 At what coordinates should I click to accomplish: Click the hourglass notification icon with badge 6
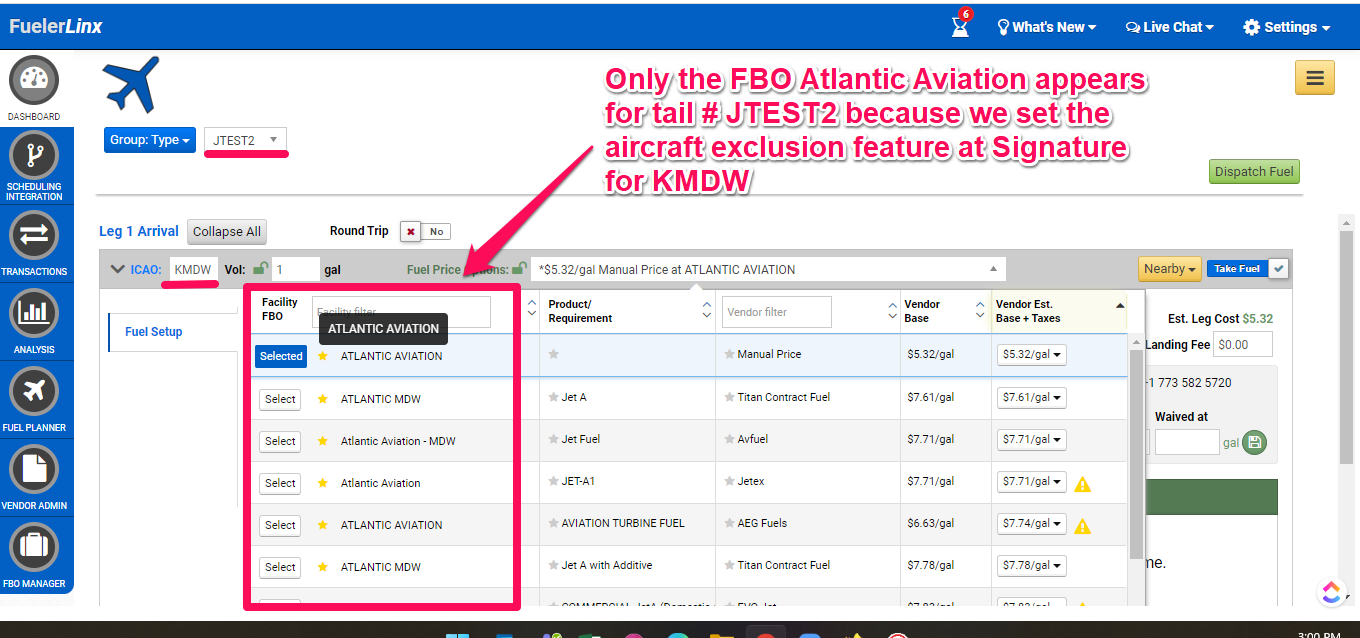(961, 25)
